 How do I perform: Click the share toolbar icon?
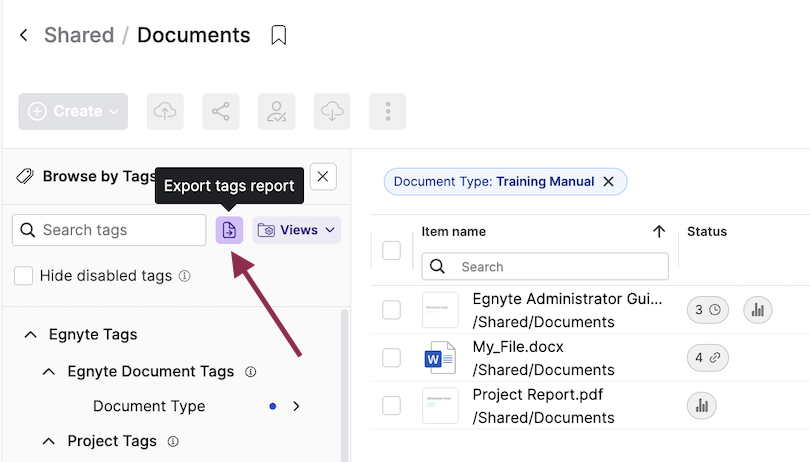pos(221,111)
